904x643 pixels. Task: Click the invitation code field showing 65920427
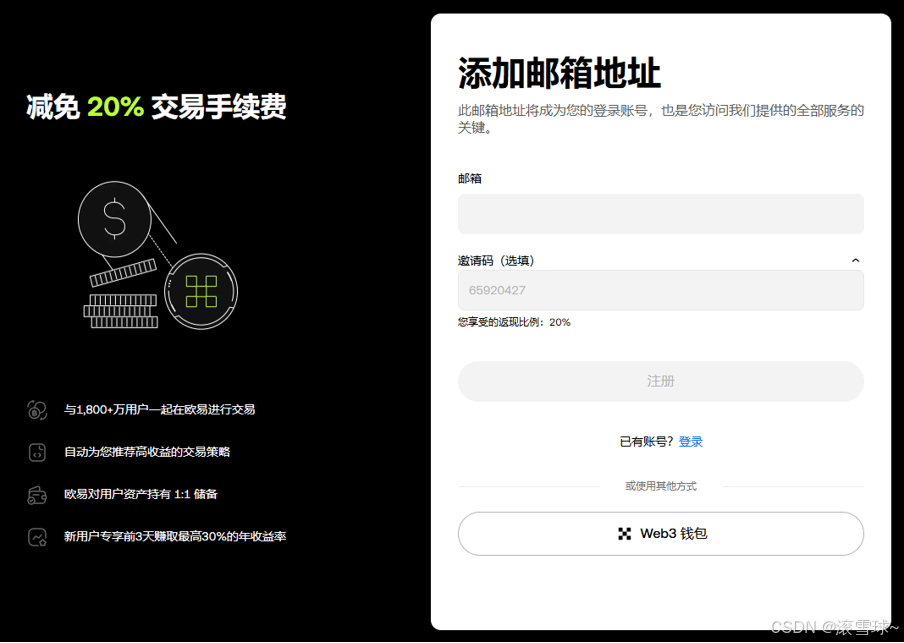661,290
